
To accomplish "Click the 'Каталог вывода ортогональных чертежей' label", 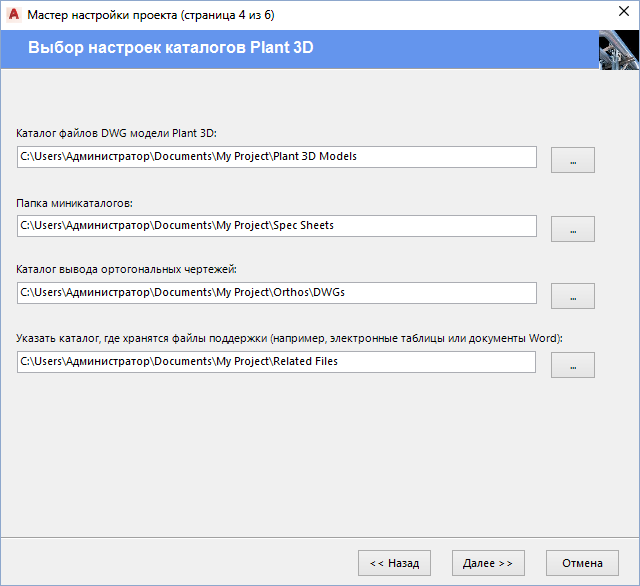I will (126, 269).
